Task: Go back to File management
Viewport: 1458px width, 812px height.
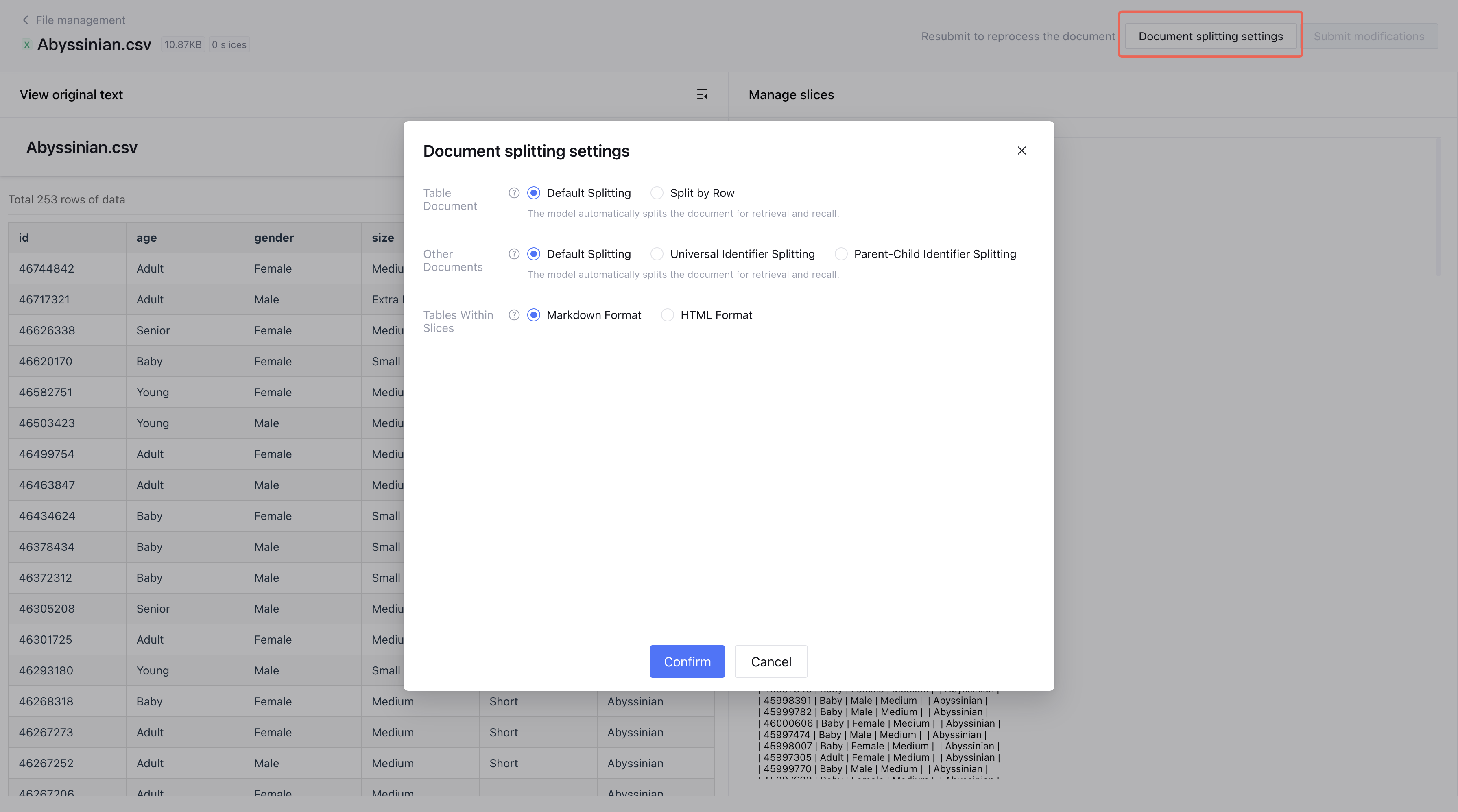Action: point(81,20)
